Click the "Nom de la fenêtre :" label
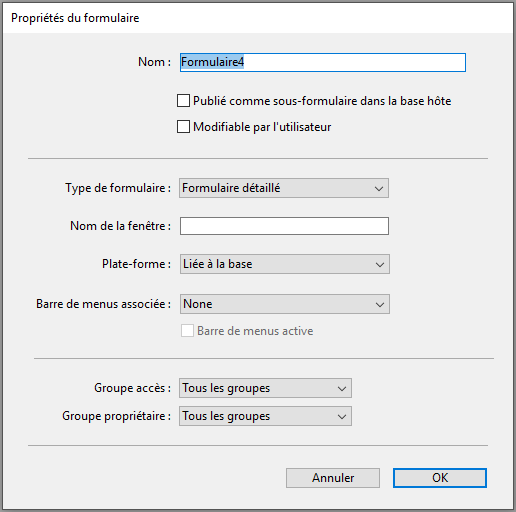The width and height of the screenshot is (516, 512). (120, 226)
